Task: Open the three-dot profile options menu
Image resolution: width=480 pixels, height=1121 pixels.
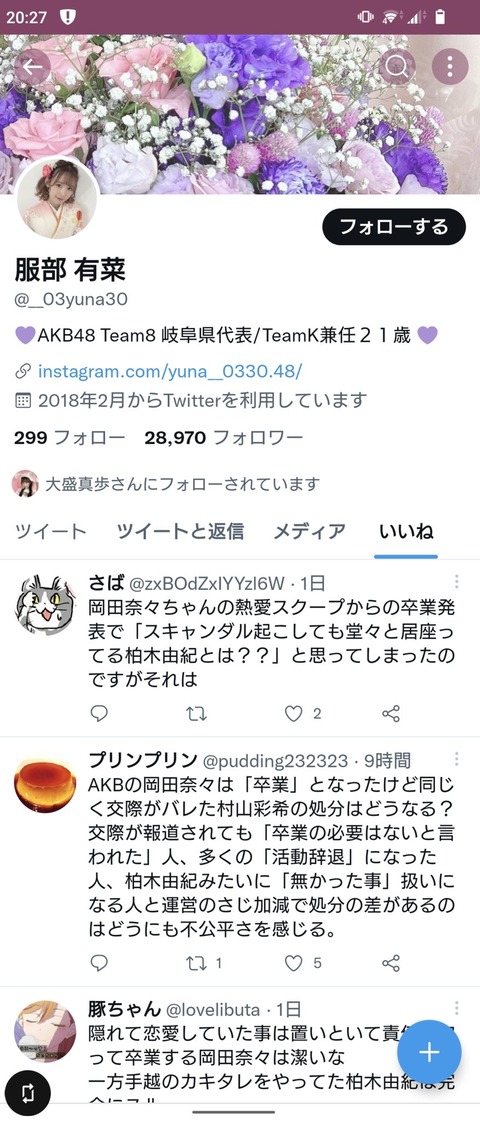Action: 450,67
